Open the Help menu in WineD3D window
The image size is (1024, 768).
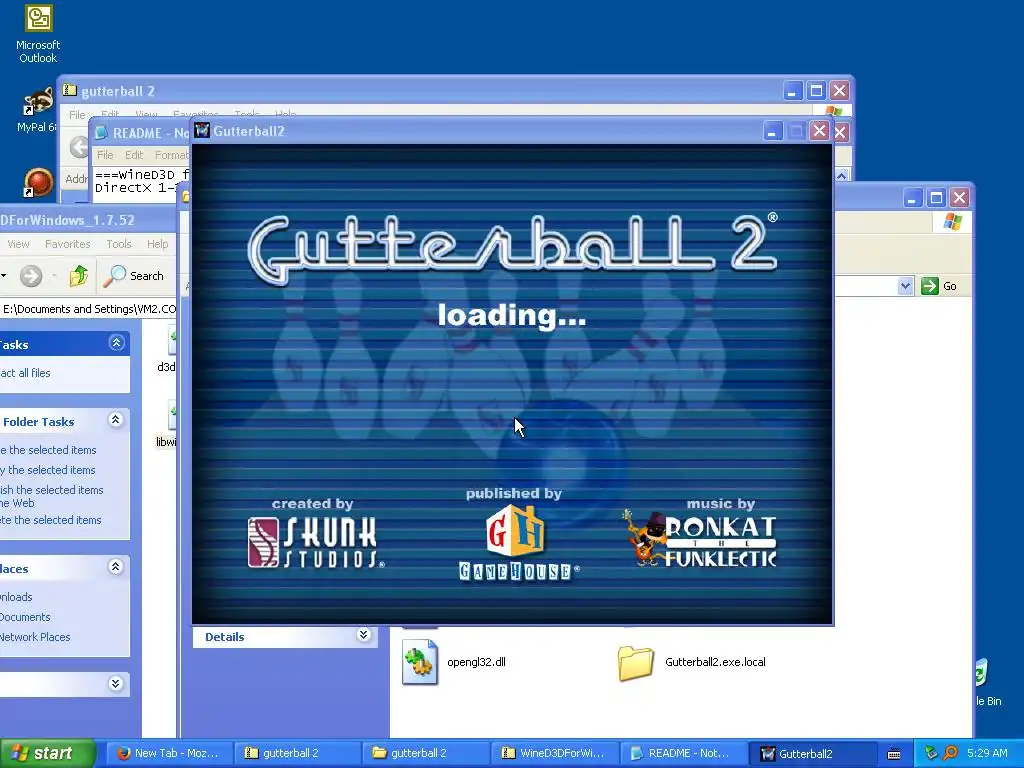157,244
